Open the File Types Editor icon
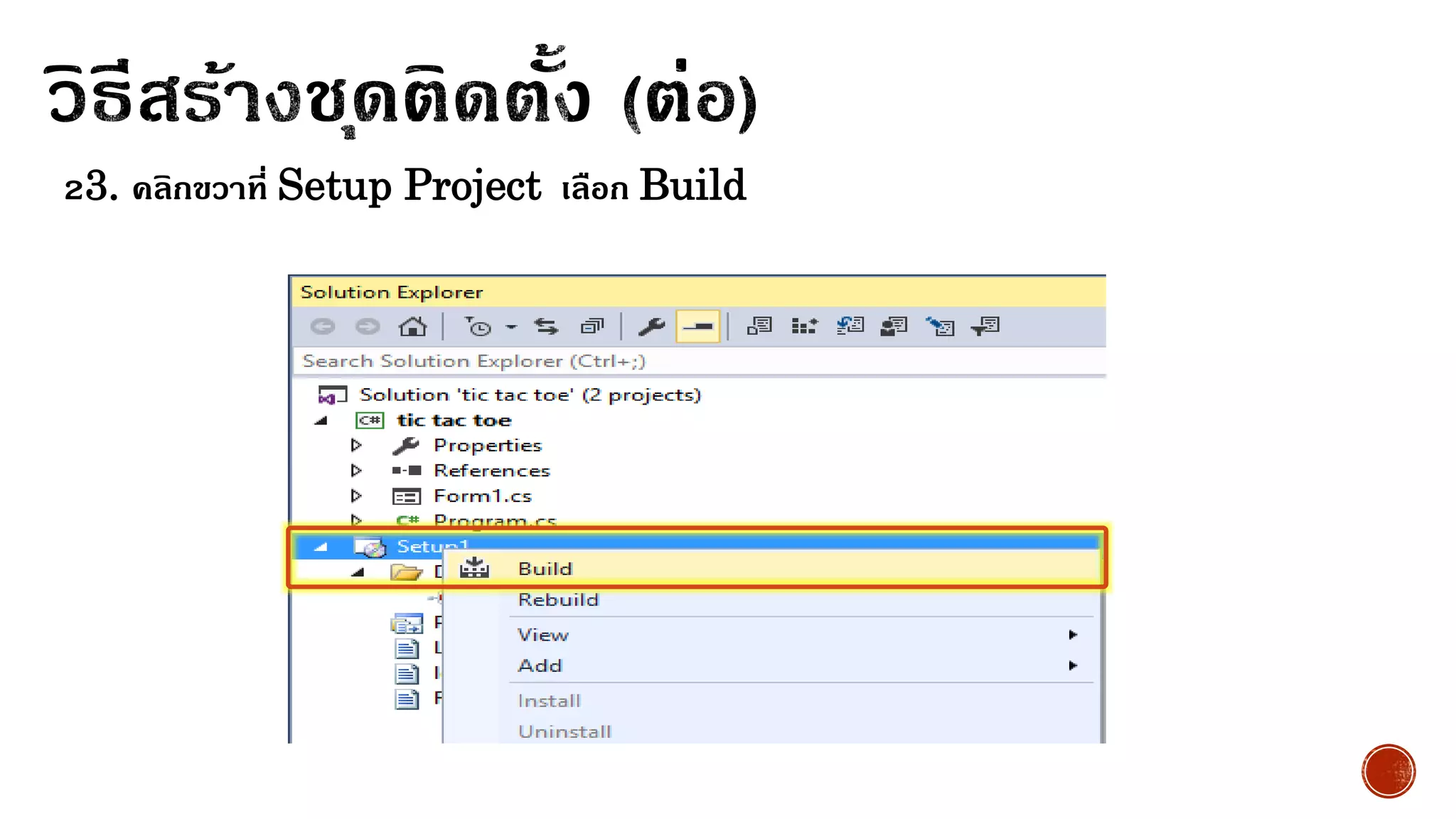The width and height of the screenshot is (1456, 819). click(850, 326)
